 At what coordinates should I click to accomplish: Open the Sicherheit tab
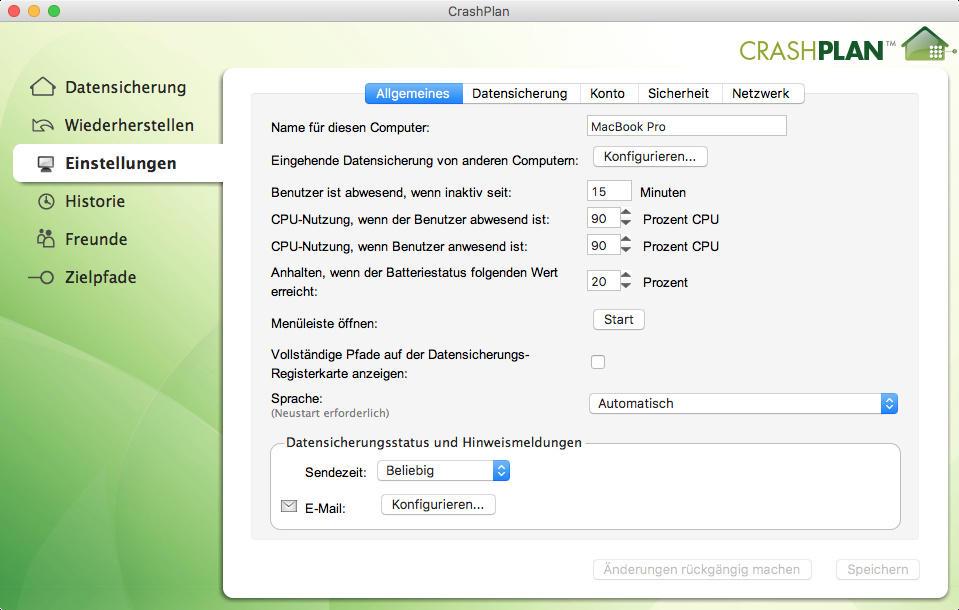[679, 94]
